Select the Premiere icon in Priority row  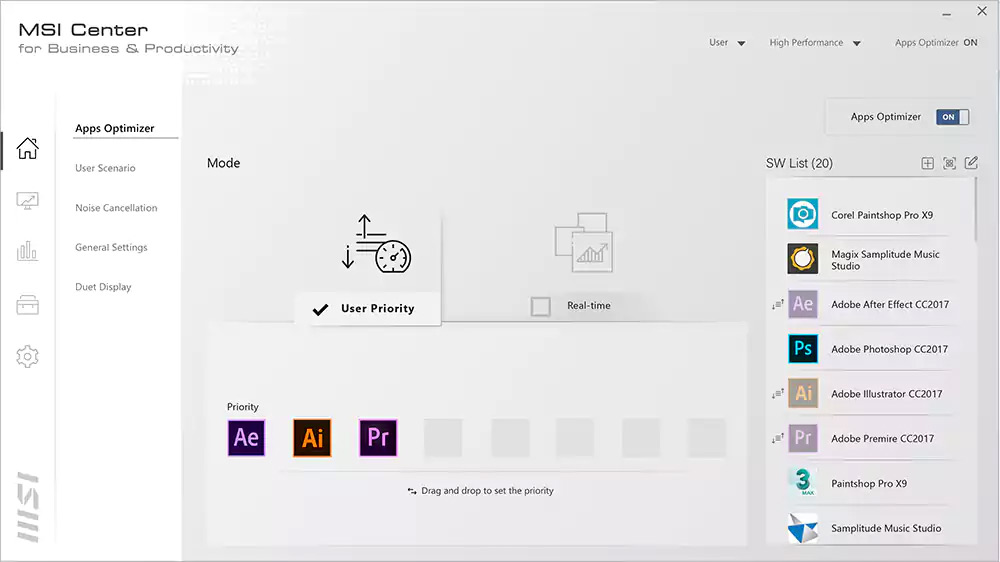pos(378,438)
